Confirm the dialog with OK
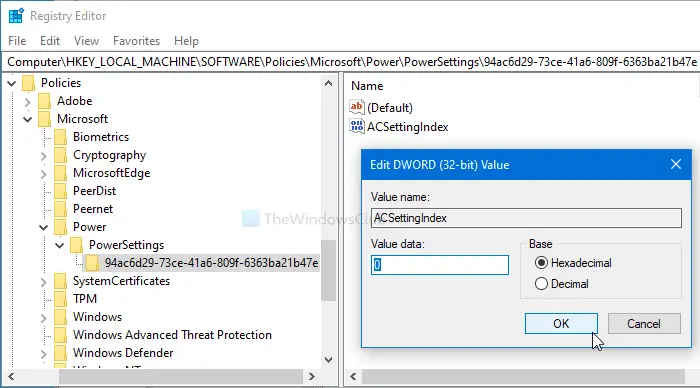This screenshot has width=700, height=388. click(561, 323)
